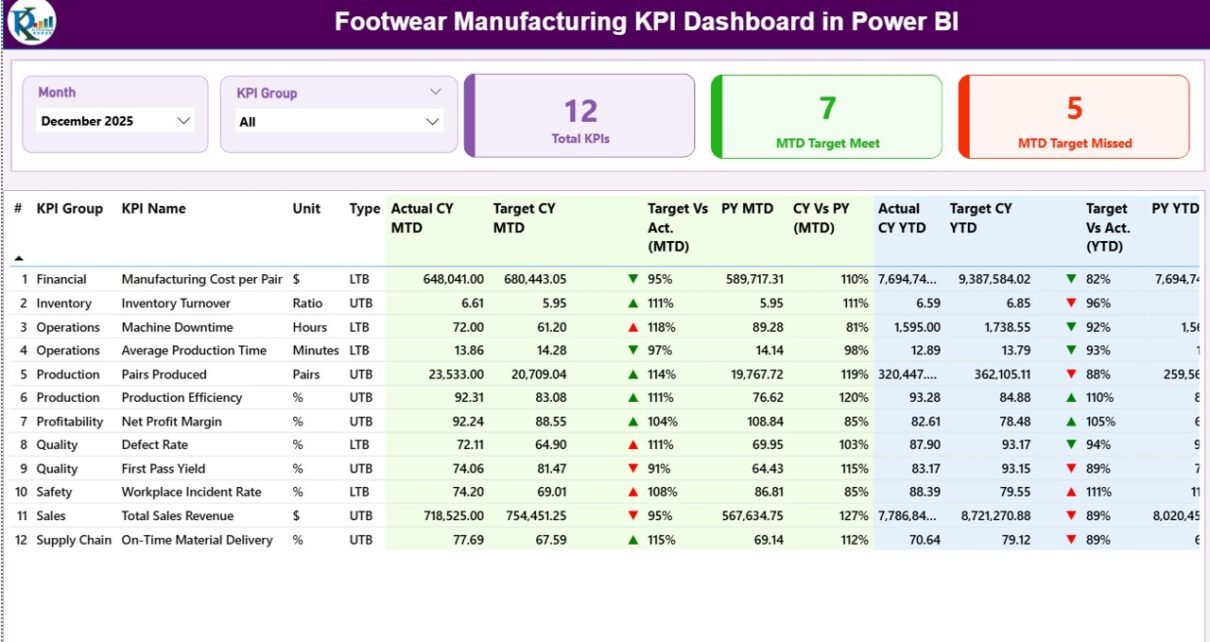
Task: Click the MTD red down arrow for First Pass Yield
Action: (x=632, y=469)
